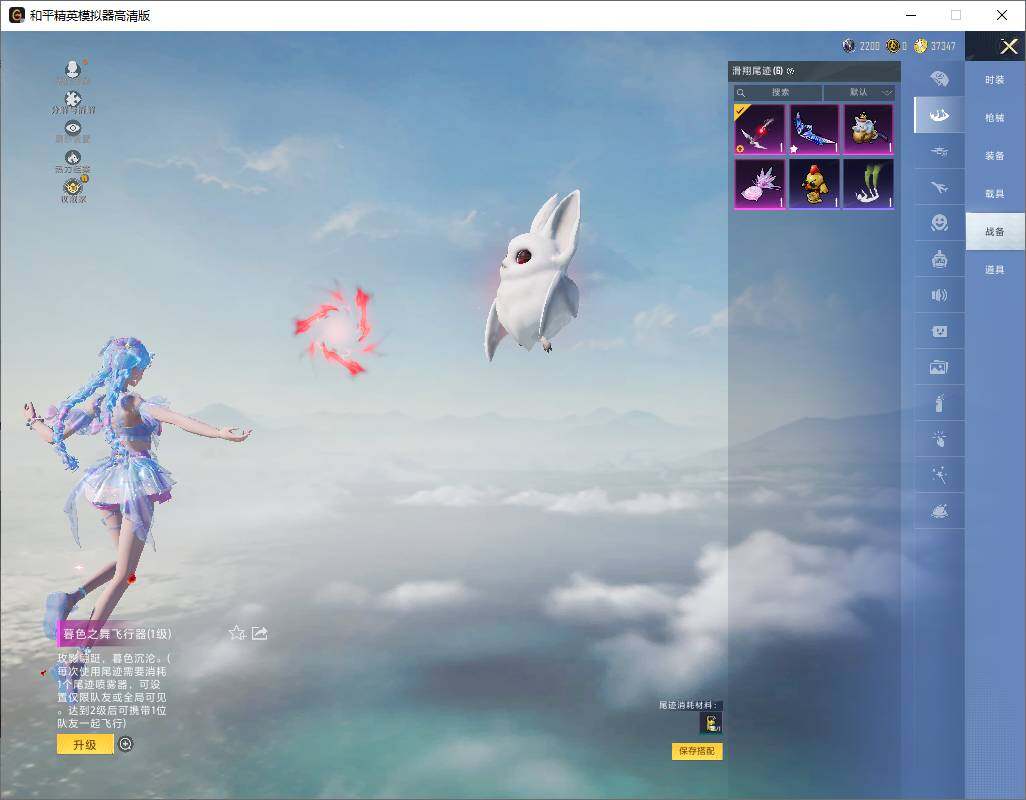
Task: Open the 默认 sort dropdown
Action: pos(859,92)
